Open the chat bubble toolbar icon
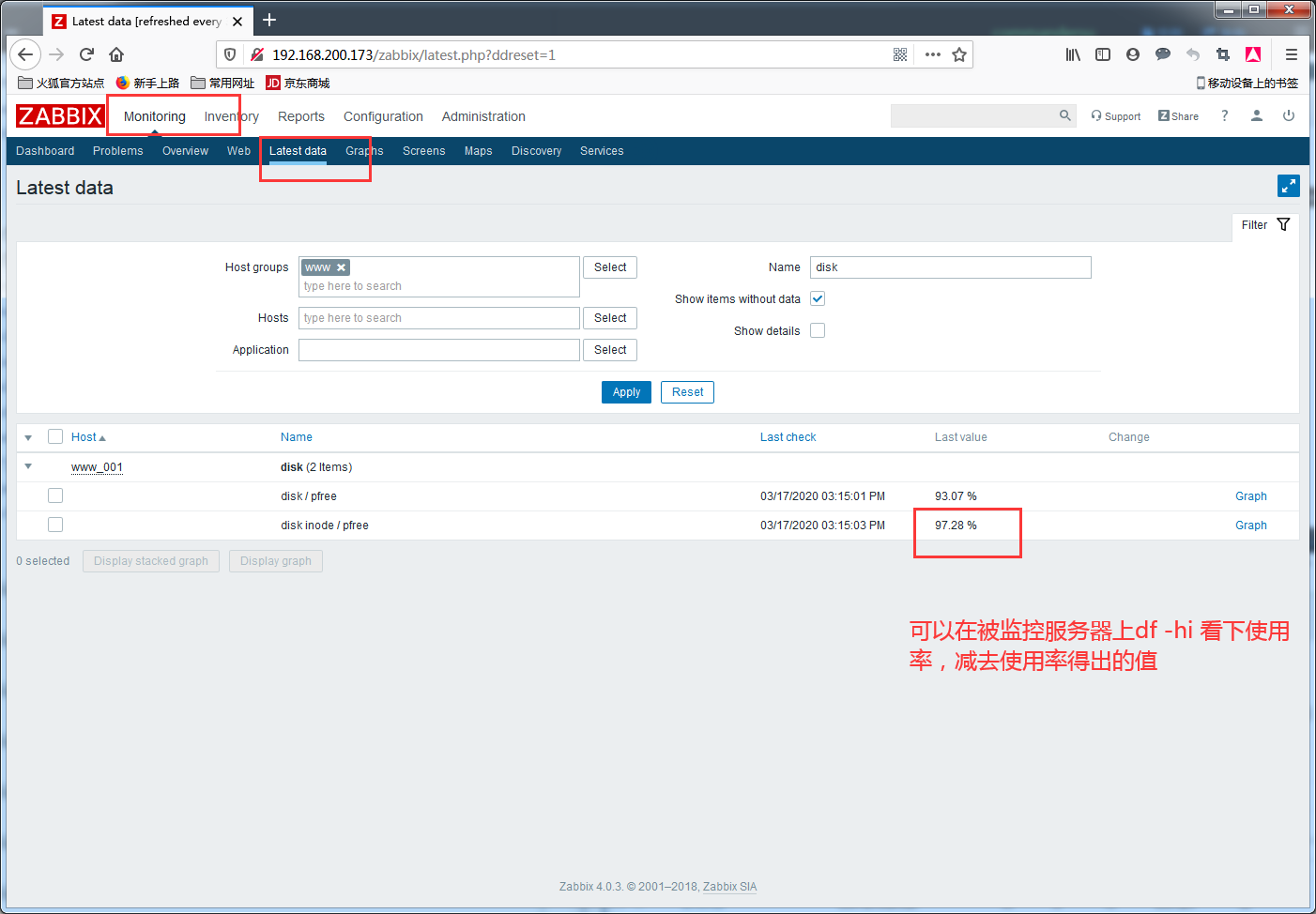 1163,54
